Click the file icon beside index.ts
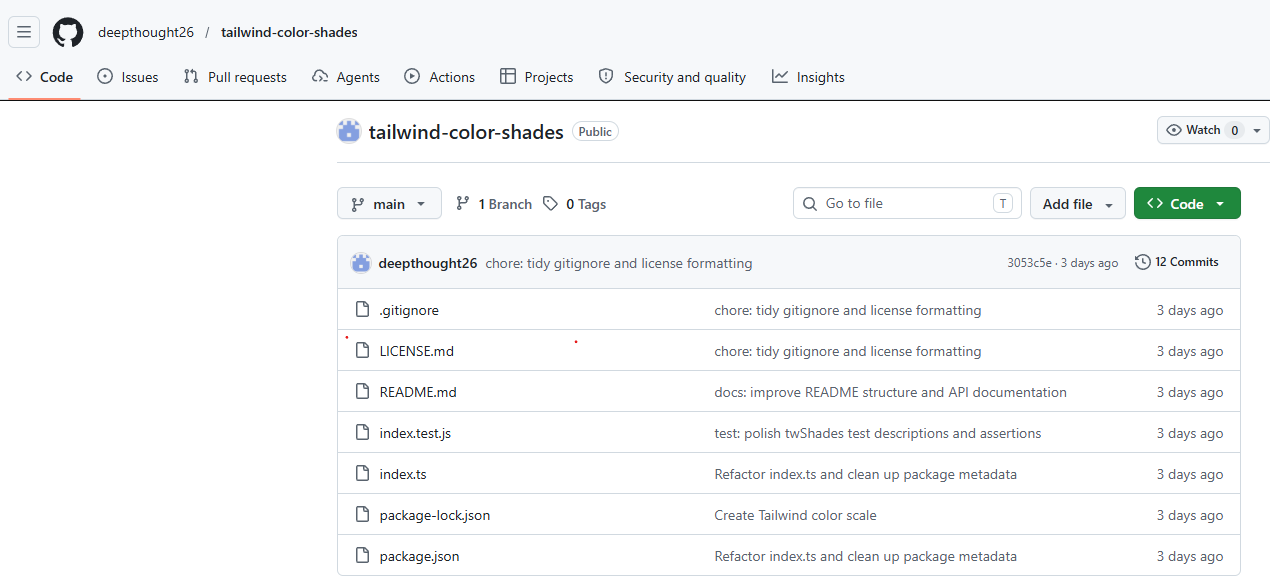The height and width of the screenshot is (586, 1270). tap(363, 474)
